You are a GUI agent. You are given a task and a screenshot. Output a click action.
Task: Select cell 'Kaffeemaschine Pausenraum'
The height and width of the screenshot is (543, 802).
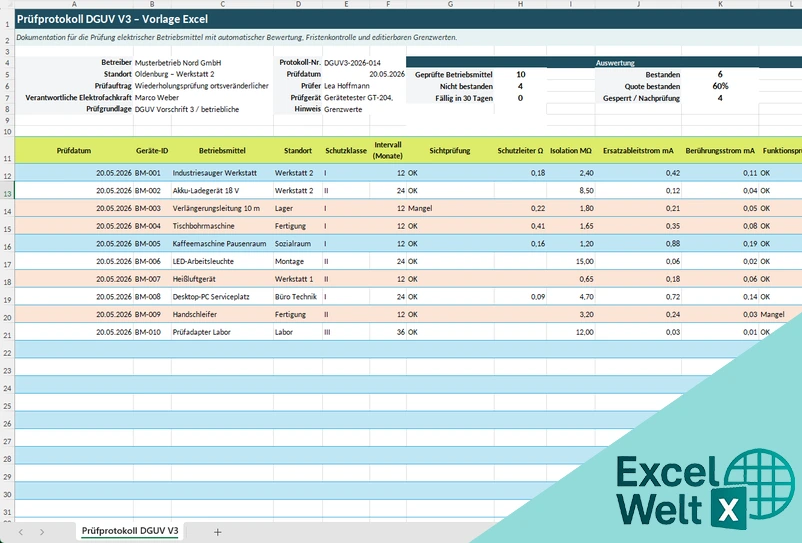[x=222, y=243]
